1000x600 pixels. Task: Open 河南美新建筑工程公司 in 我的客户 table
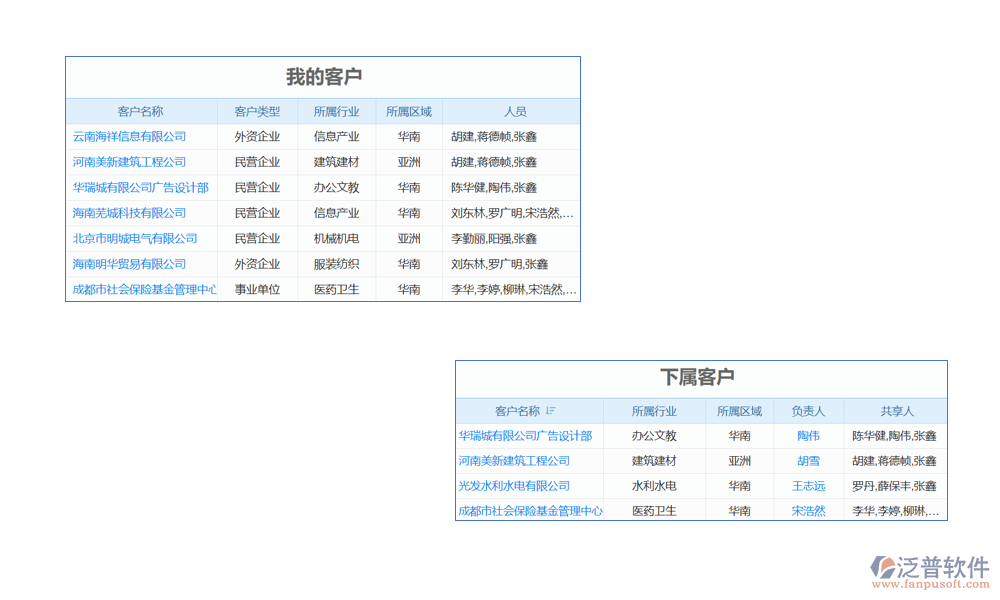pyautogui.click(x=129, y=162)
